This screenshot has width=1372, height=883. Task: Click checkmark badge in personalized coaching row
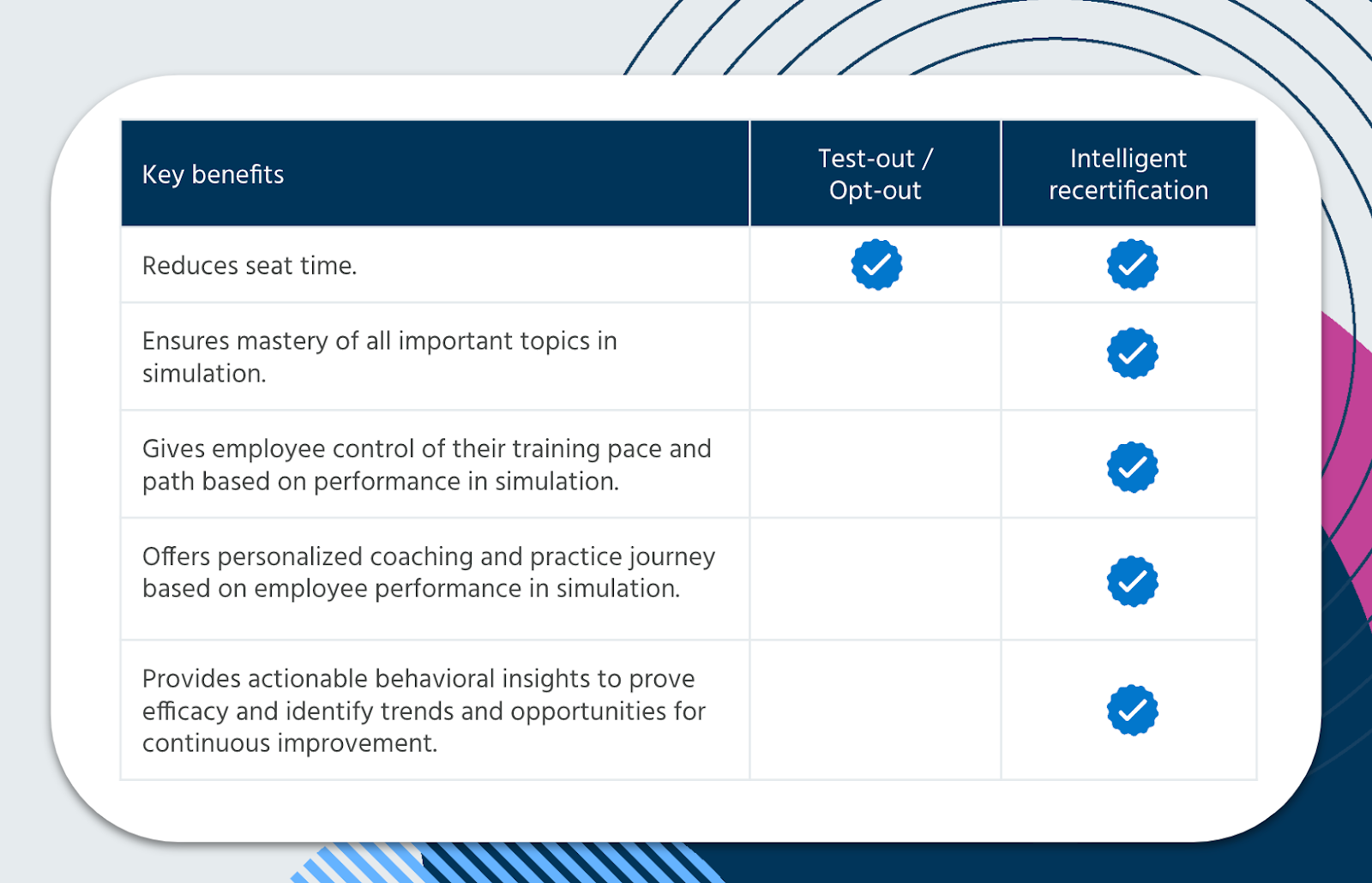[x=1133, y=581]
